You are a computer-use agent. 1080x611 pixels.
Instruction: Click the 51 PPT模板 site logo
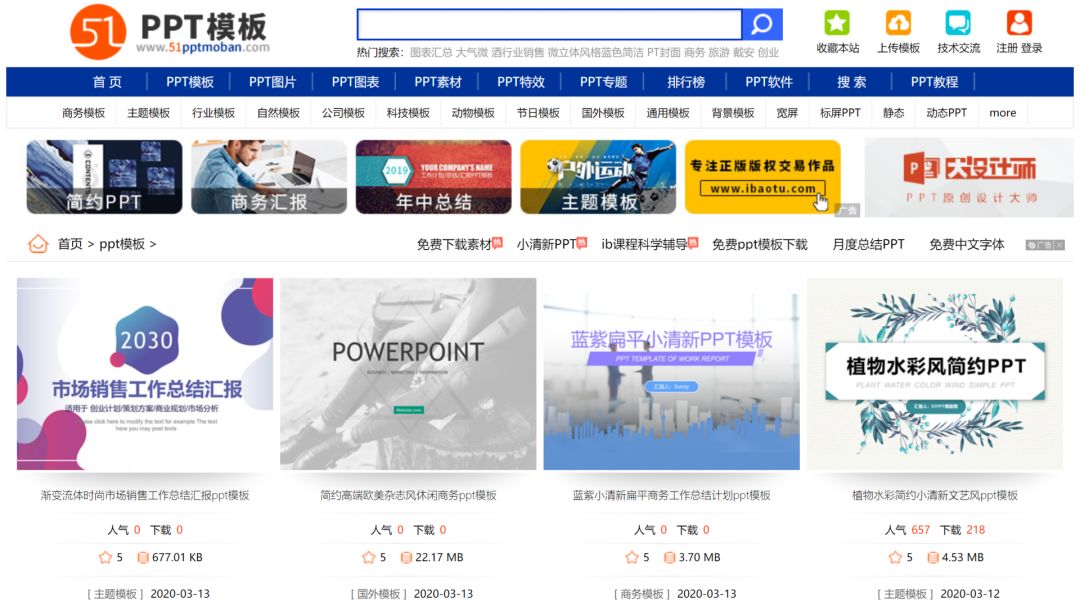170,32
